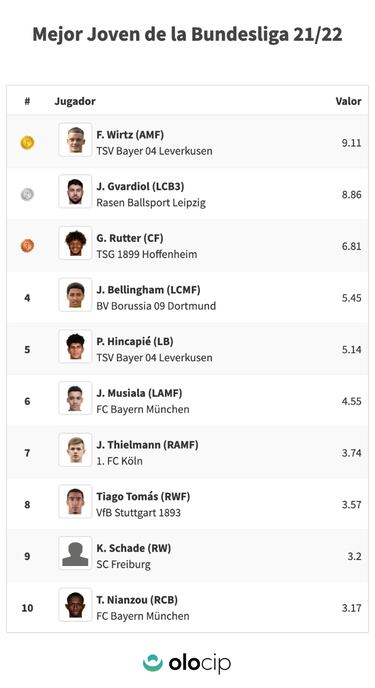Click K. Schade placeholder silhouette avatar
Viewport: 375px width, 688px height.
75,553
